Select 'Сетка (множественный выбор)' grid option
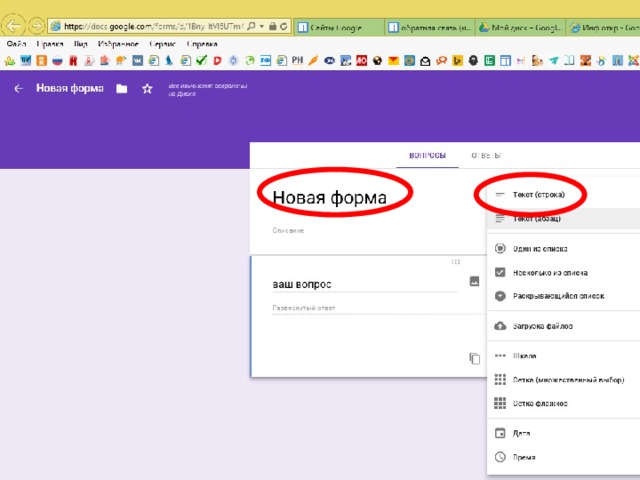 tap(567, 380)
